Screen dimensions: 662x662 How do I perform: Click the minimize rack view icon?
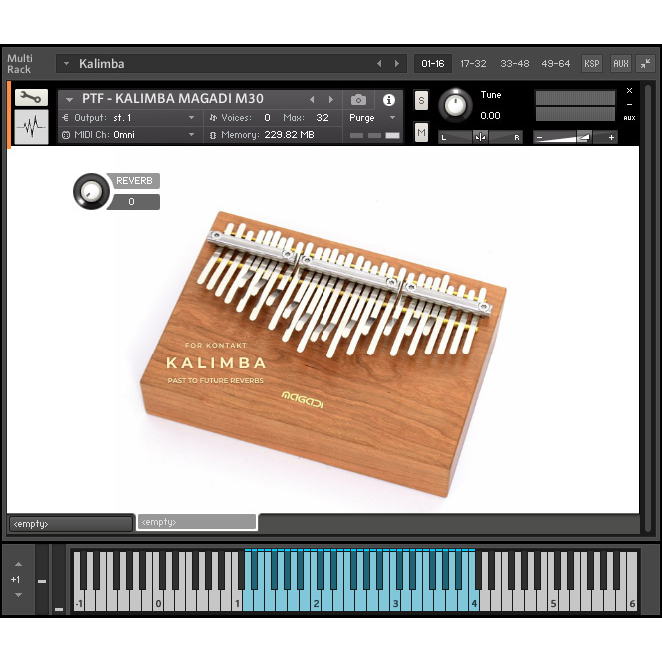[x=646, y=64]
